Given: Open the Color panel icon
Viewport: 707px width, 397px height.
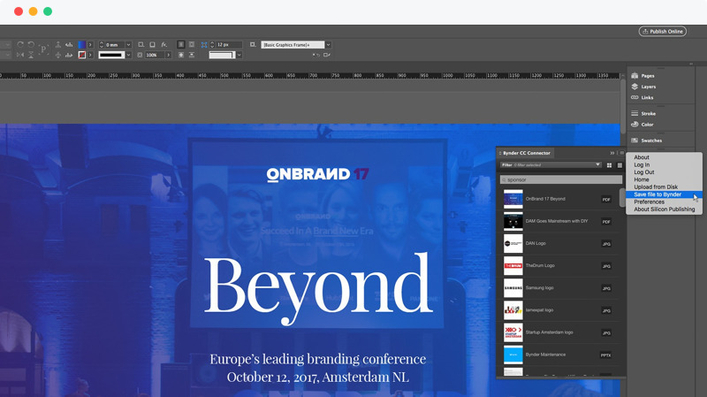Looking at the screenshot, I should 634,125.
